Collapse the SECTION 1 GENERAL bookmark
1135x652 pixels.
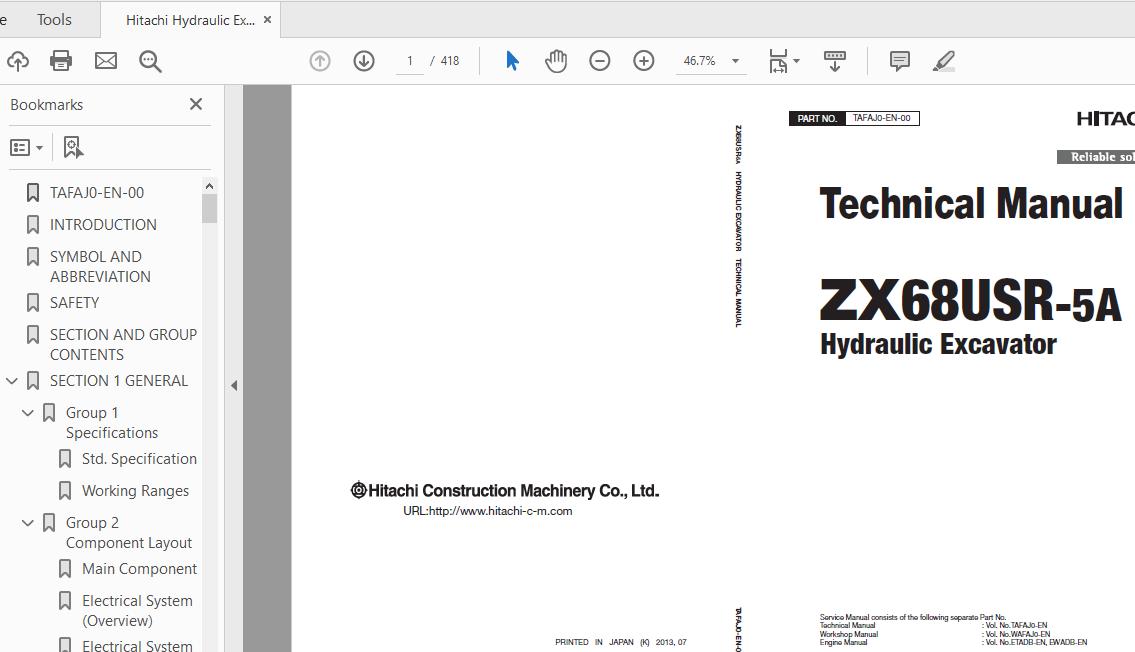click(12, 381)
